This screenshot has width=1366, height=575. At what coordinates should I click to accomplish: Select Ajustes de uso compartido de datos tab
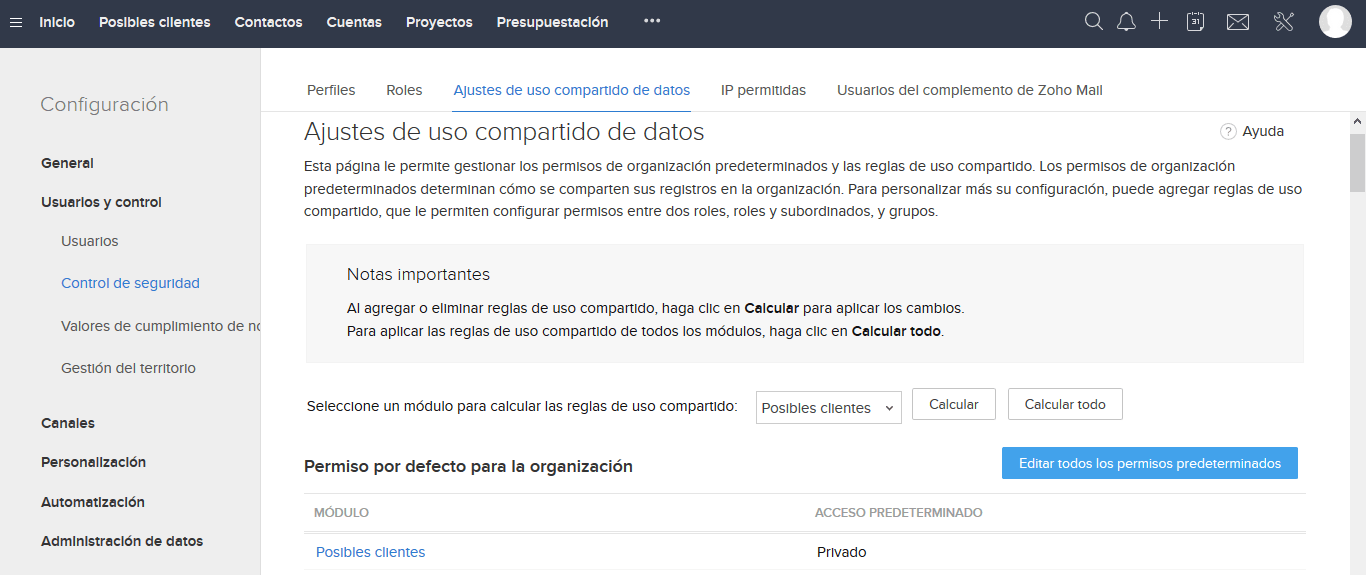[572, 90]
